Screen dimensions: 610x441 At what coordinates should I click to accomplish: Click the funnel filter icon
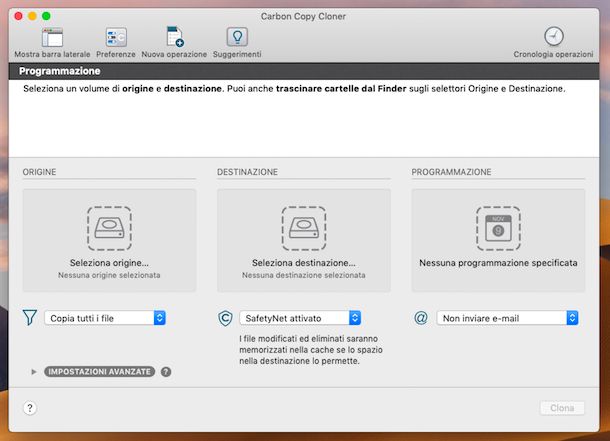[x=30, y=317]
